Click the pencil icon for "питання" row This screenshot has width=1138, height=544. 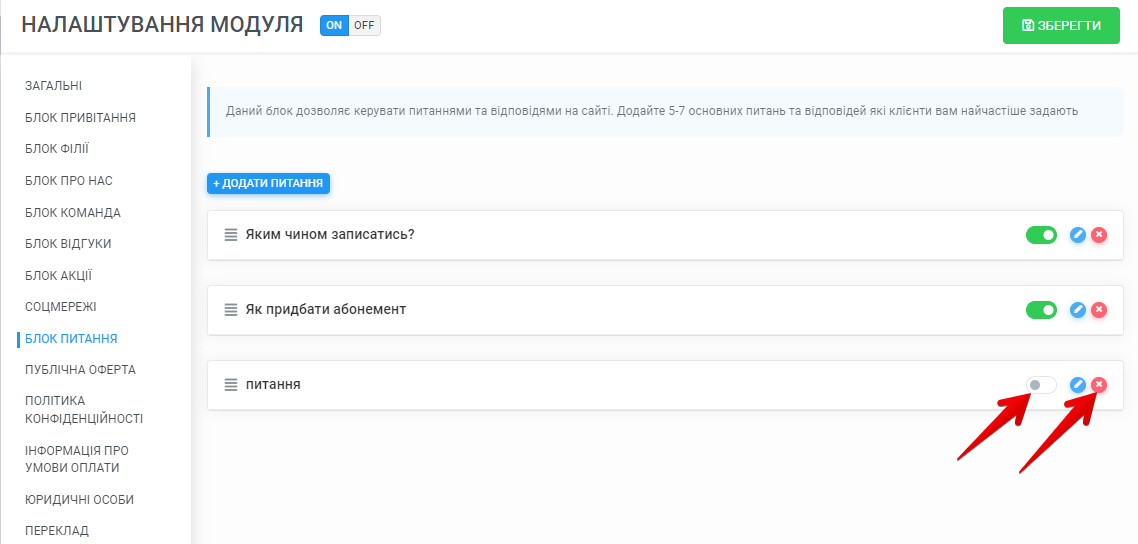[1078, 384]
